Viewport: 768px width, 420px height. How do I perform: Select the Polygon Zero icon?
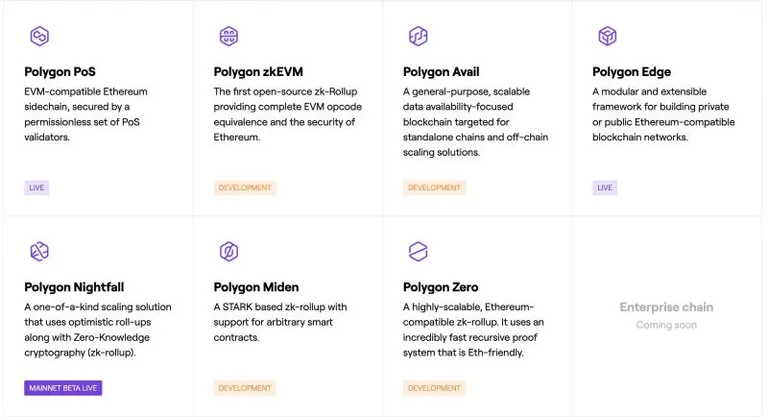click(418, 251)
